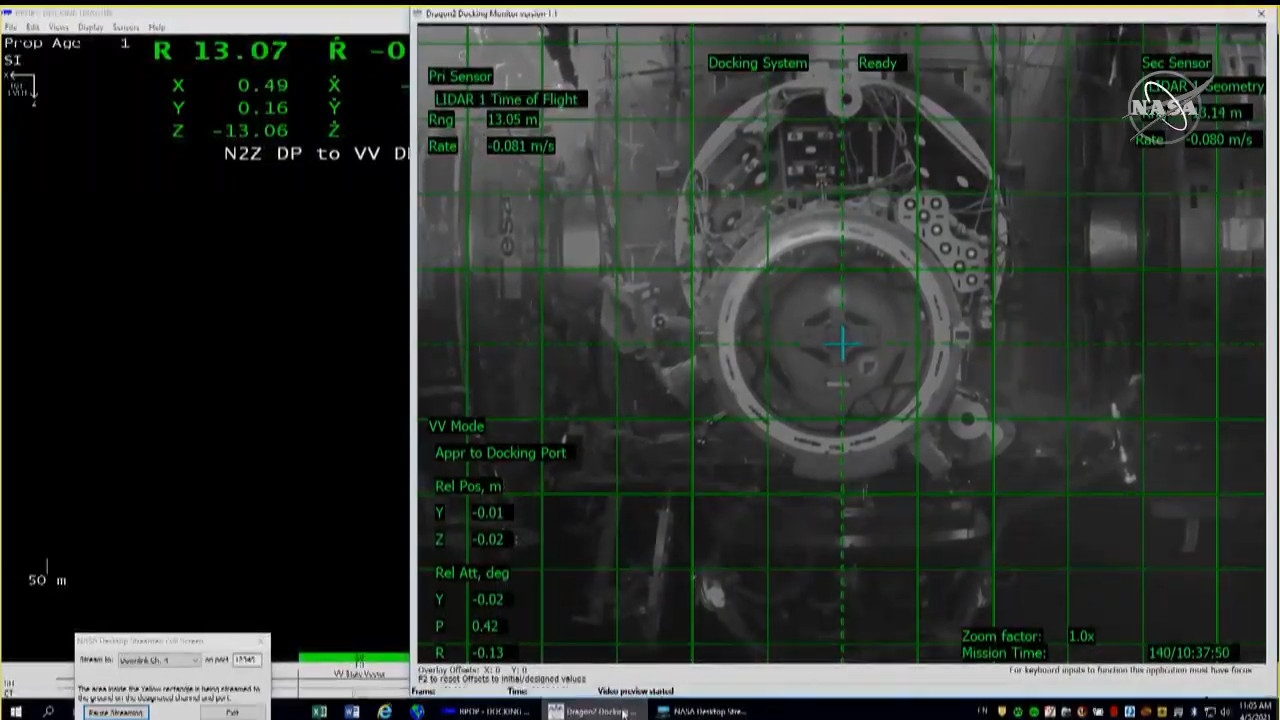
Task: Click the 'VV Mode' label
Action: coord(456,426)
